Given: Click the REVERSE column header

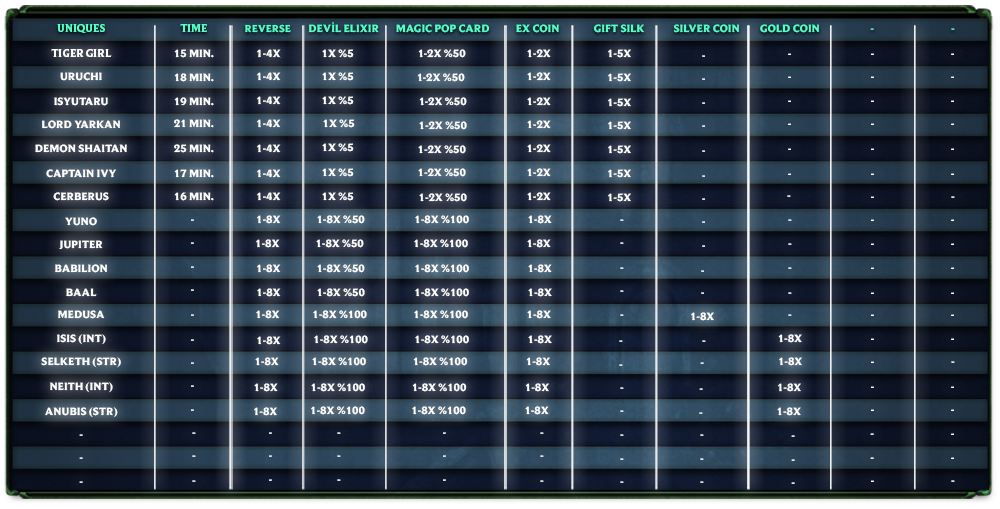Looking at the screenshot, I should tap(267, 29).
